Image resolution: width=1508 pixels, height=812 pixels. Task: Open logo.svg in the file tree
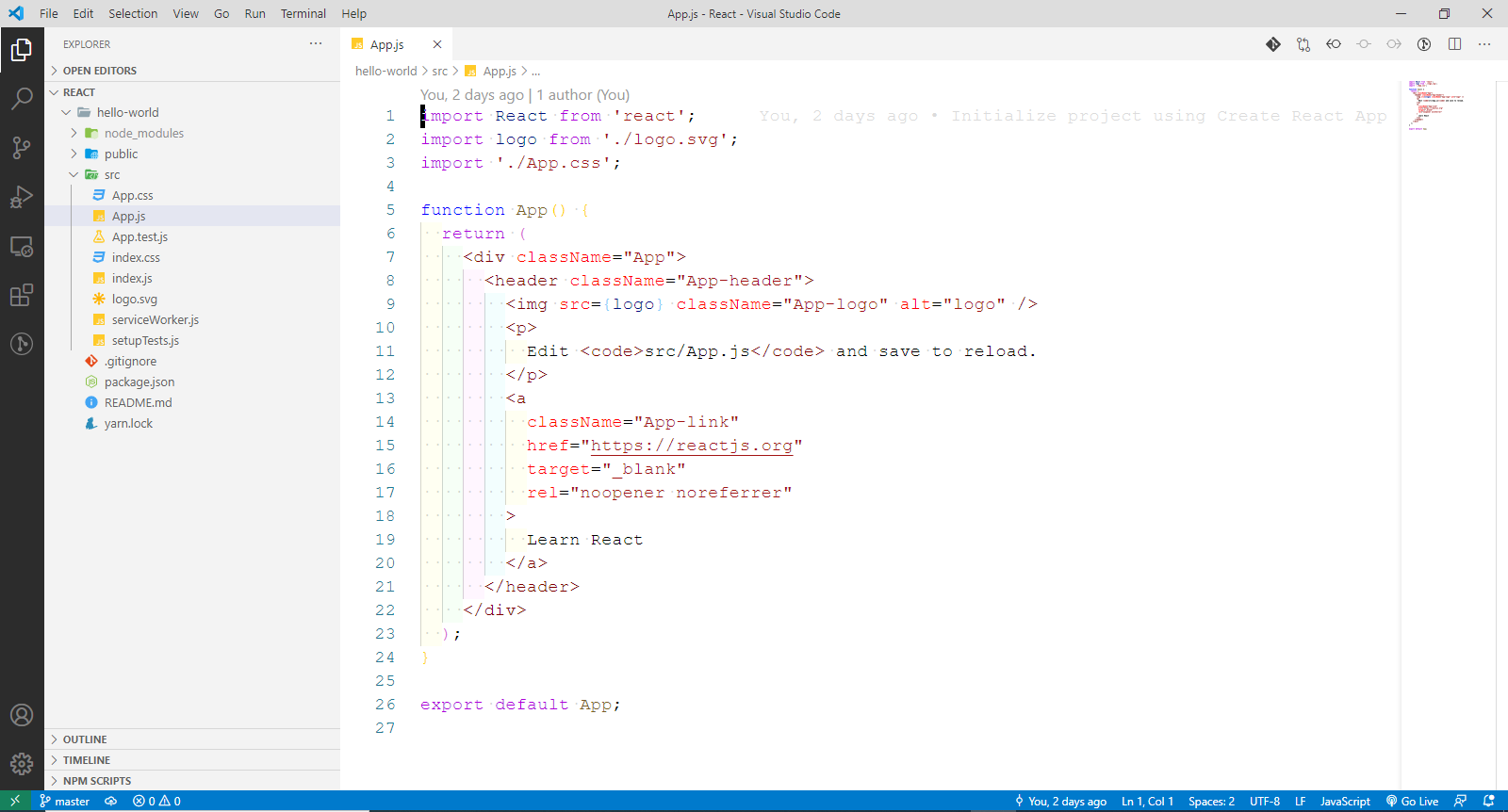[x=192, y=299]
